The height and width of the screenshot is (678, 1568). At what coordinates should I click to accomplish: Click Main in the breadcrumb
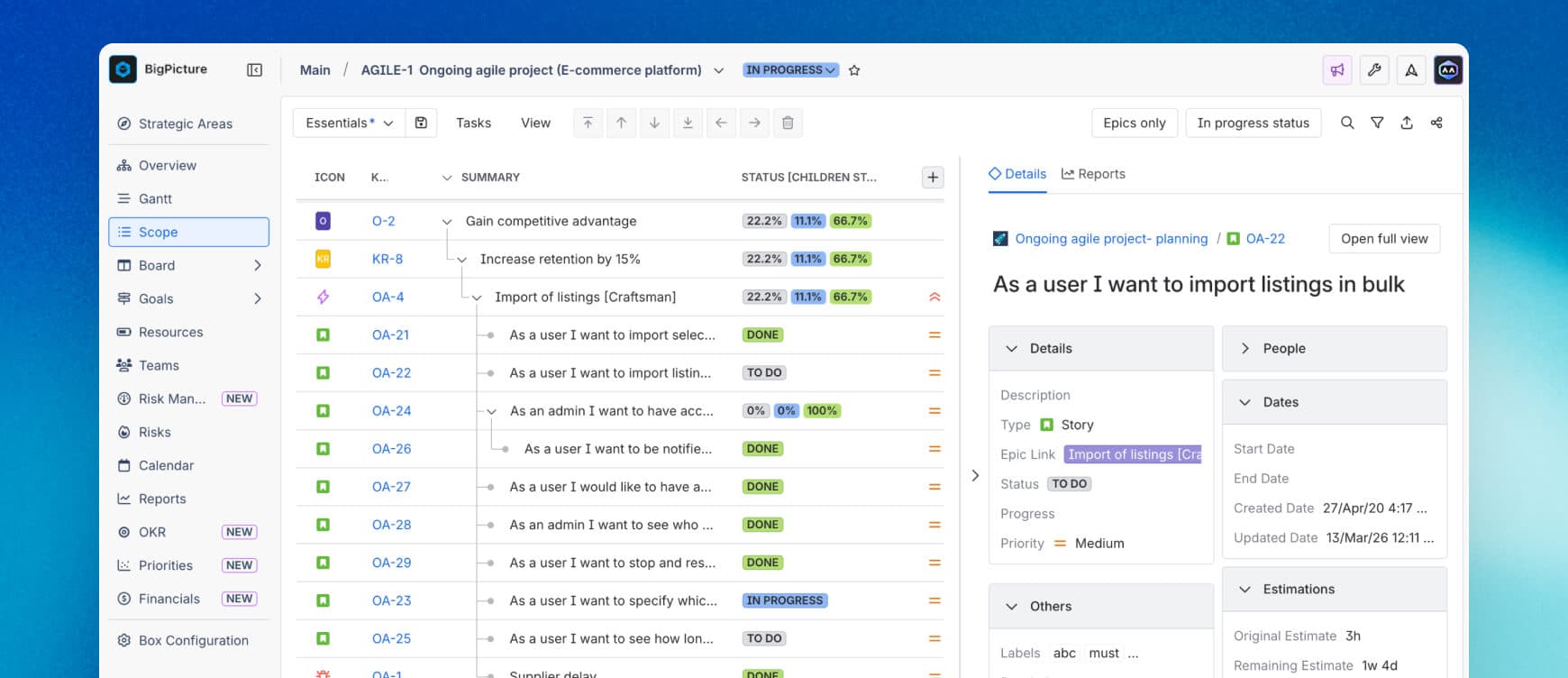tap(315, 70)
